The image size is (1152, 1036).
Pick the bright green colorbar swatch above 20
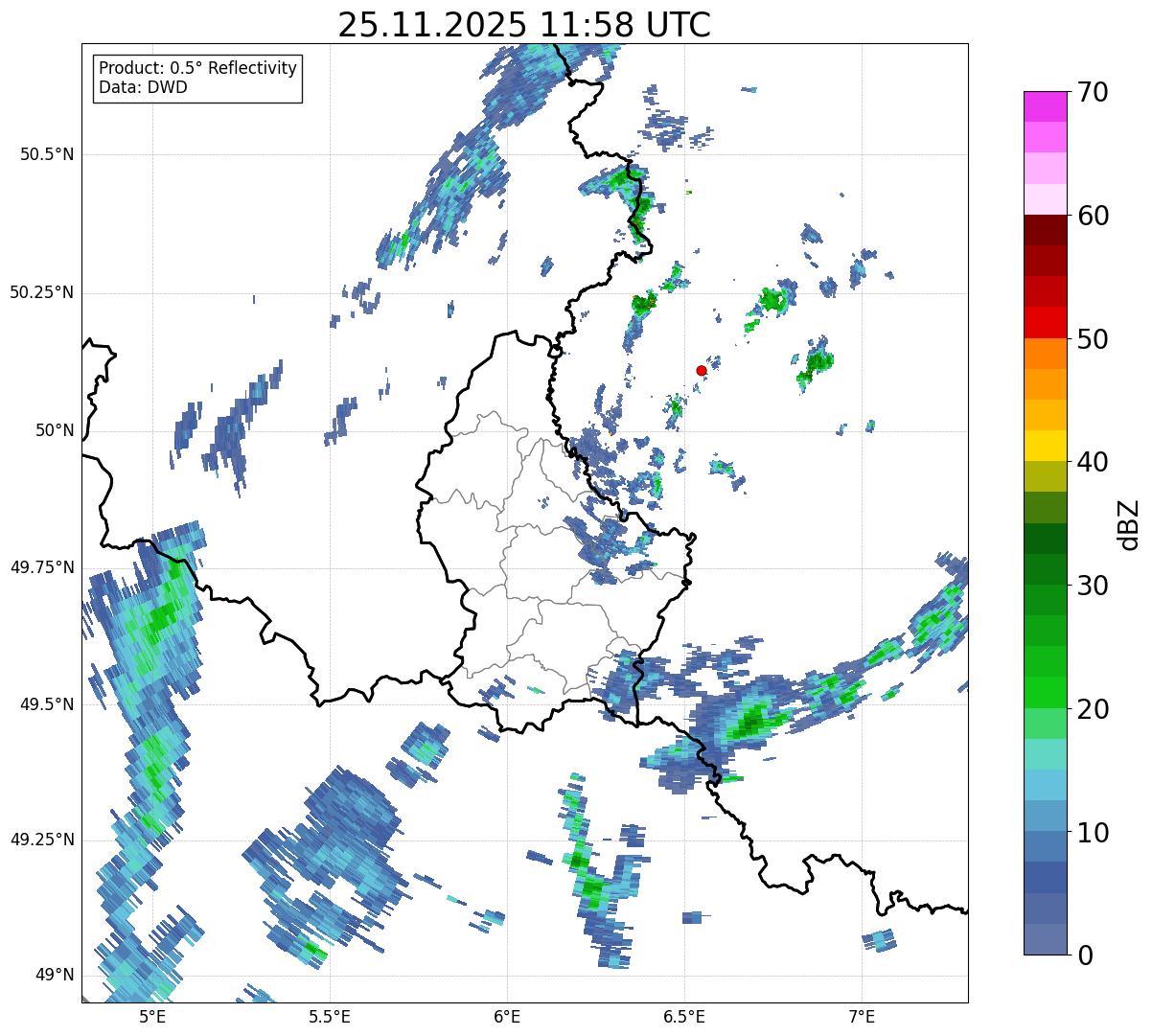click(1045, 693)
